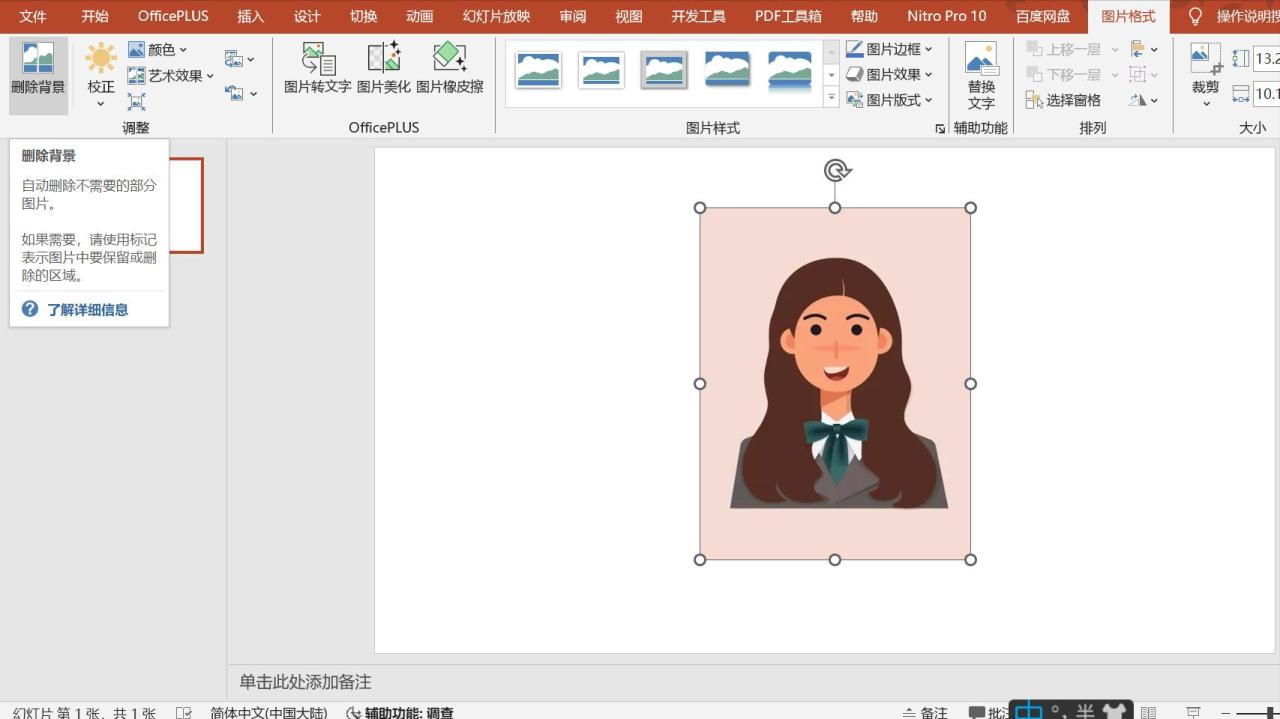This screenshot has height=719, width=1280.
Task: Select the first picture style thumbnail
Action: coord(538,70)
